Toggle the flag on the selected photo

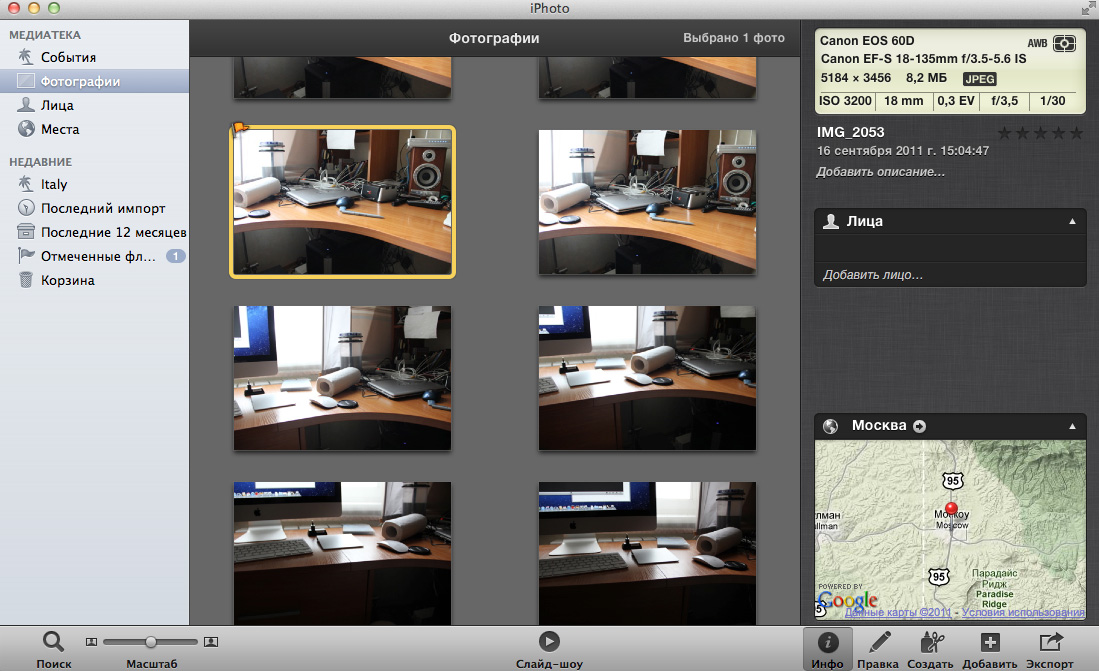point(238,128)
